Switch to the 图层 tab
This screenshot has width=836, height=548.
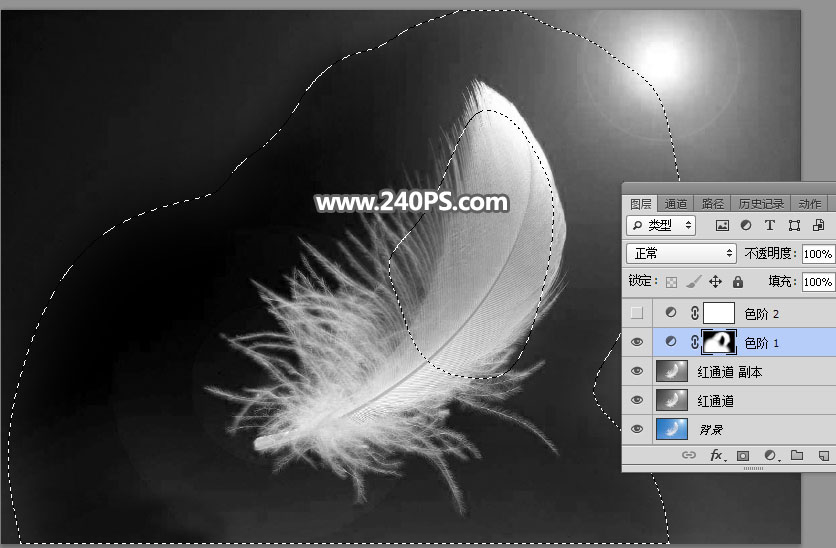pos(640,204)
